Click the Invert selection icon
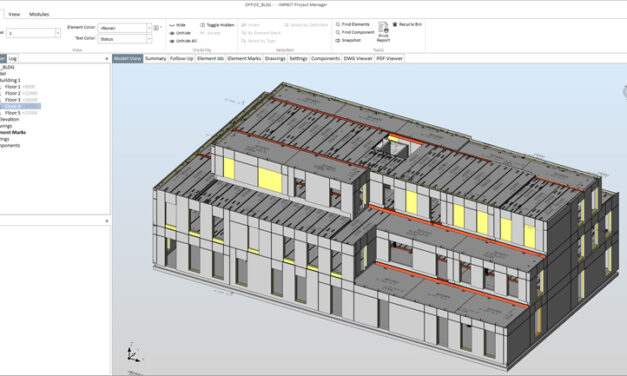Image resolution: width=627 pixels, height=376 pixels. (244, 25)
